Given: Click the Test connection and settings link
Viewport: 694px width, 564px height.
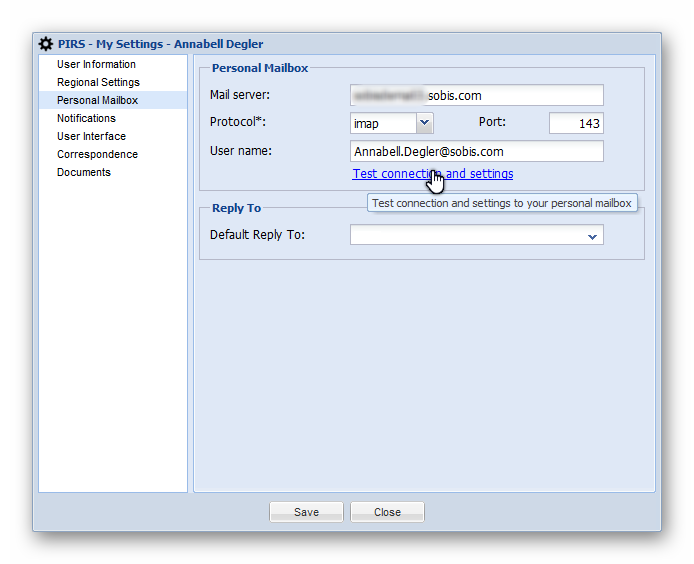Looking at the screenshot, I should (x=432, y=174).
